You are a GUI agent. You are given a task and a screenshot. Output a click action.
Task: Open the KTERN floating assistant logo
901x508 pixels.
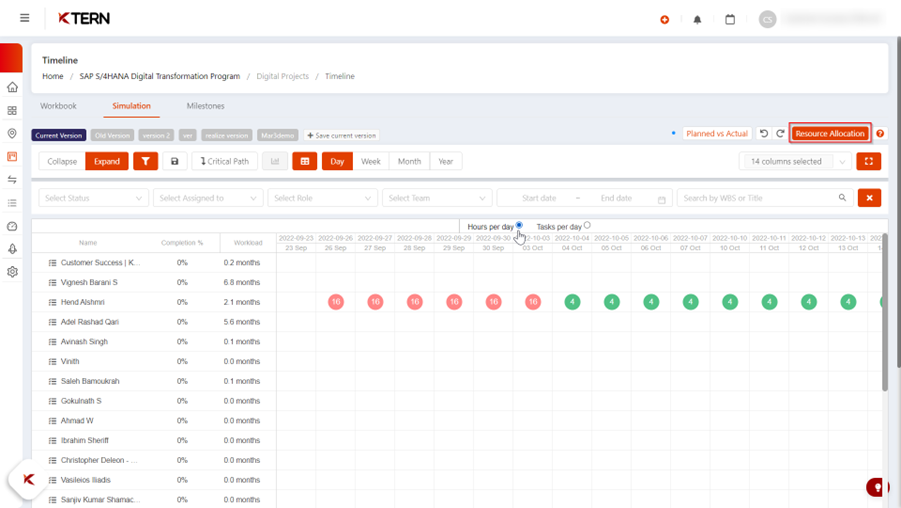click(x=28, y=479)
